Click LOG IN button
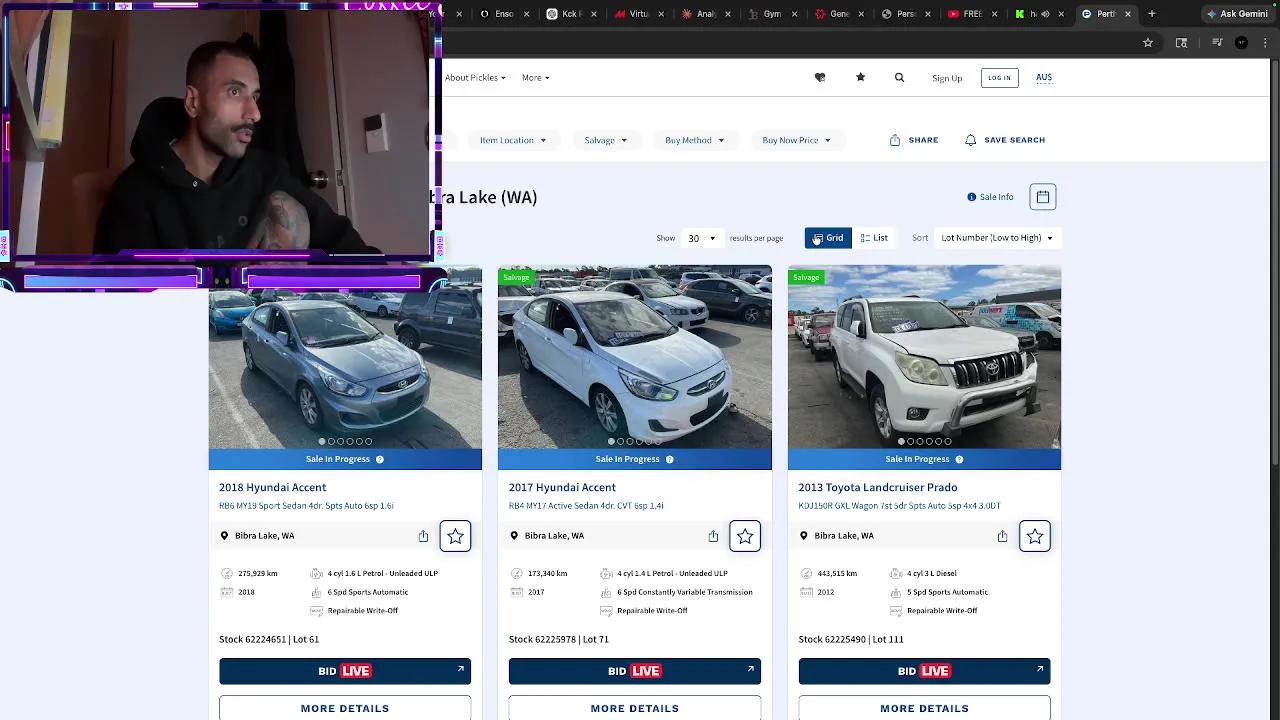The width and height of the screenshot is (1280, 720). point(999,77)
